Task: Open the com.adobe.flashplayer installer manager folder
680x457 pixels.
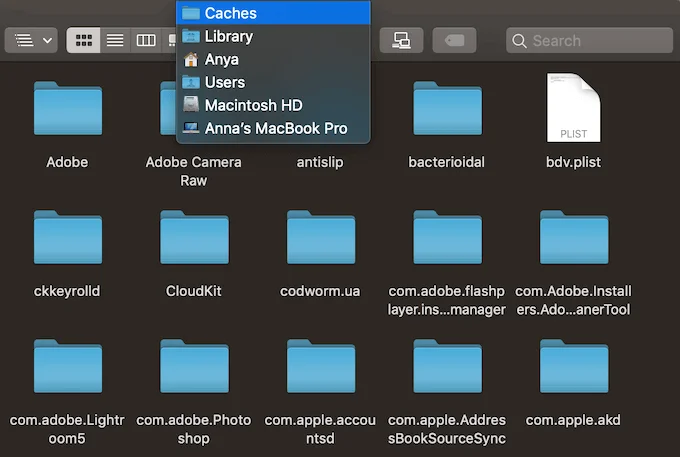Action: click(x=447, y=237)
